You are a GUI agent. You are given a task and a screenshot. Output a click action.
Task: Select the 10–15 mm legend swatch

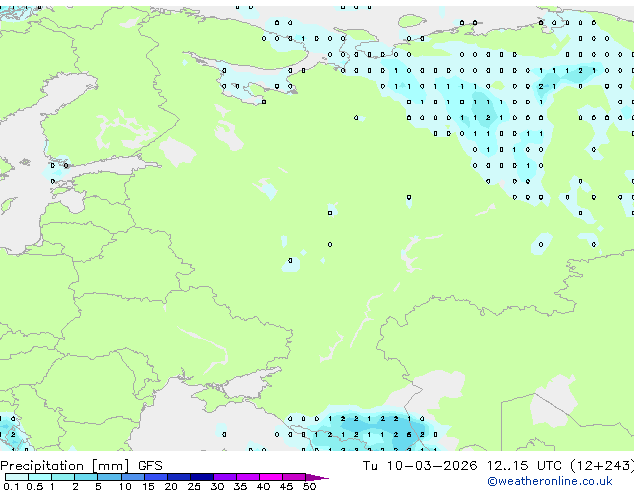pos(133,477)
